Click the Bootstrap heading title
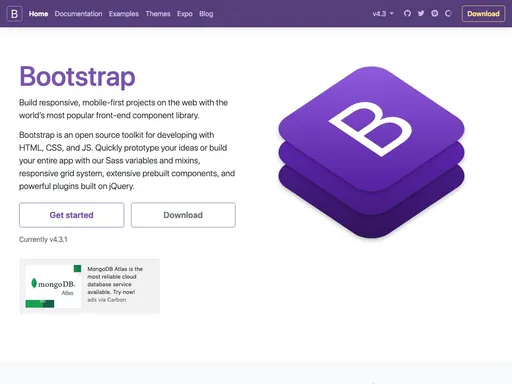This screenshot has width=512, height=384. click(77, 77)
